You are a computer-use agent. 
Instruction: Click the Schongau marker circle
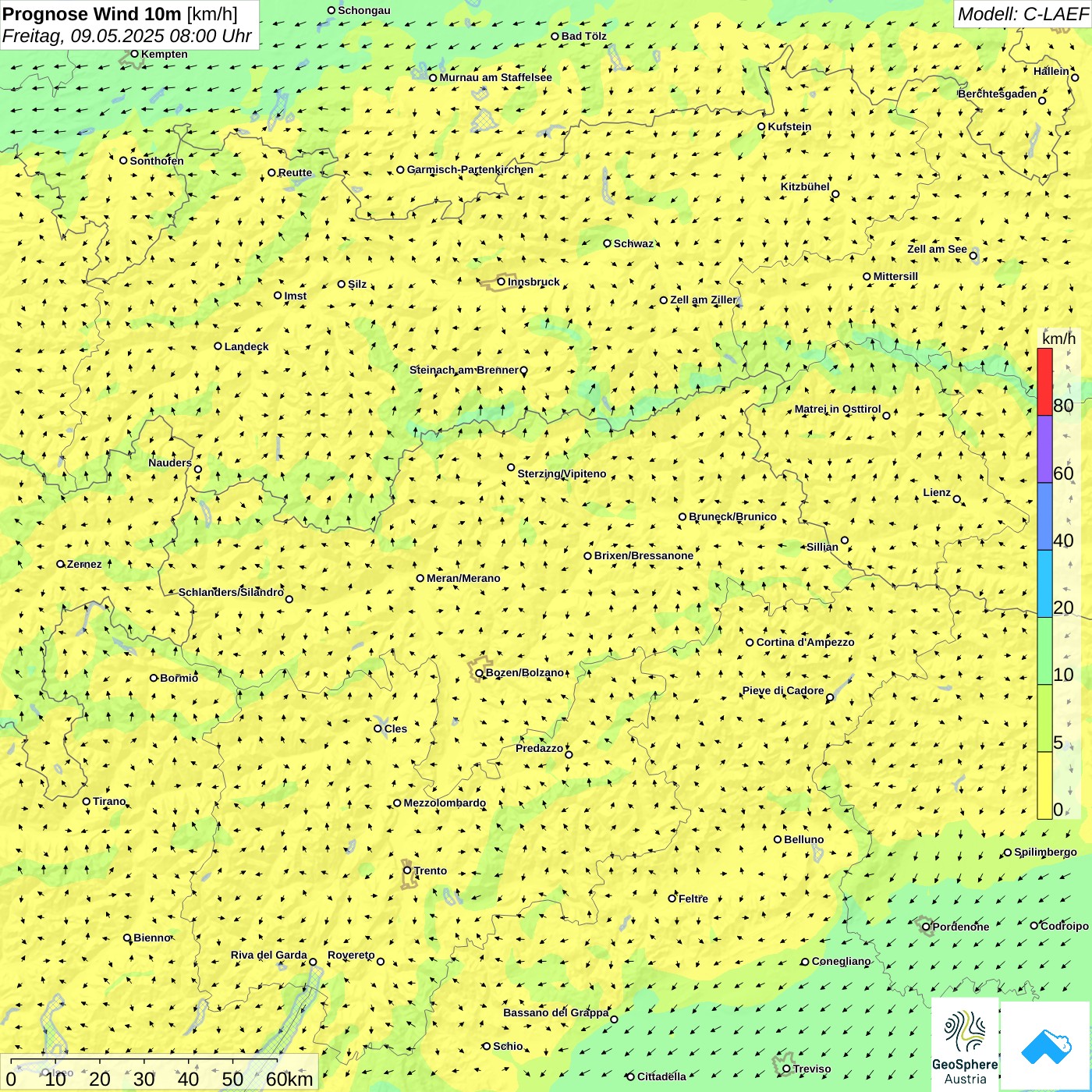(x=331, y=10)
